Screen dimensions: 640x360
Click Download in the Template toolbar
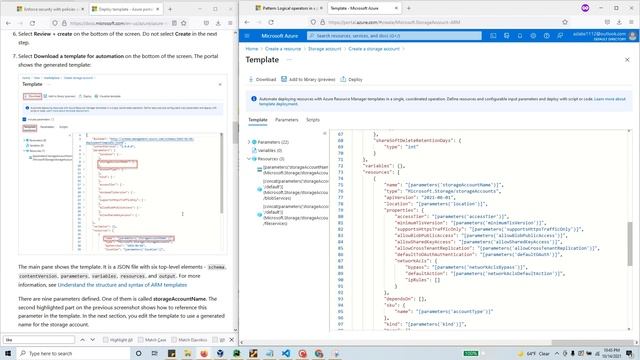(x=262, y=80)
